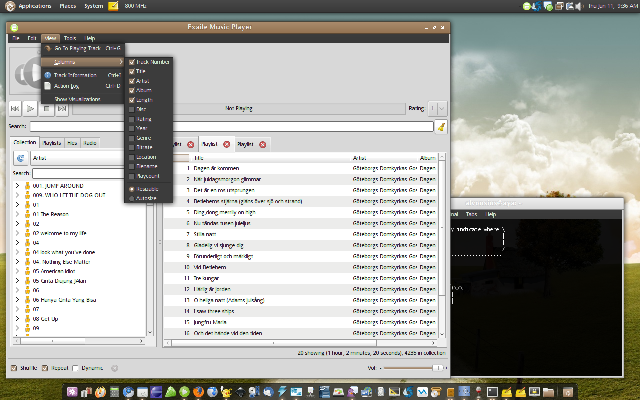
Task: Open the calculator icon in the dock
Action: [114, 392]
